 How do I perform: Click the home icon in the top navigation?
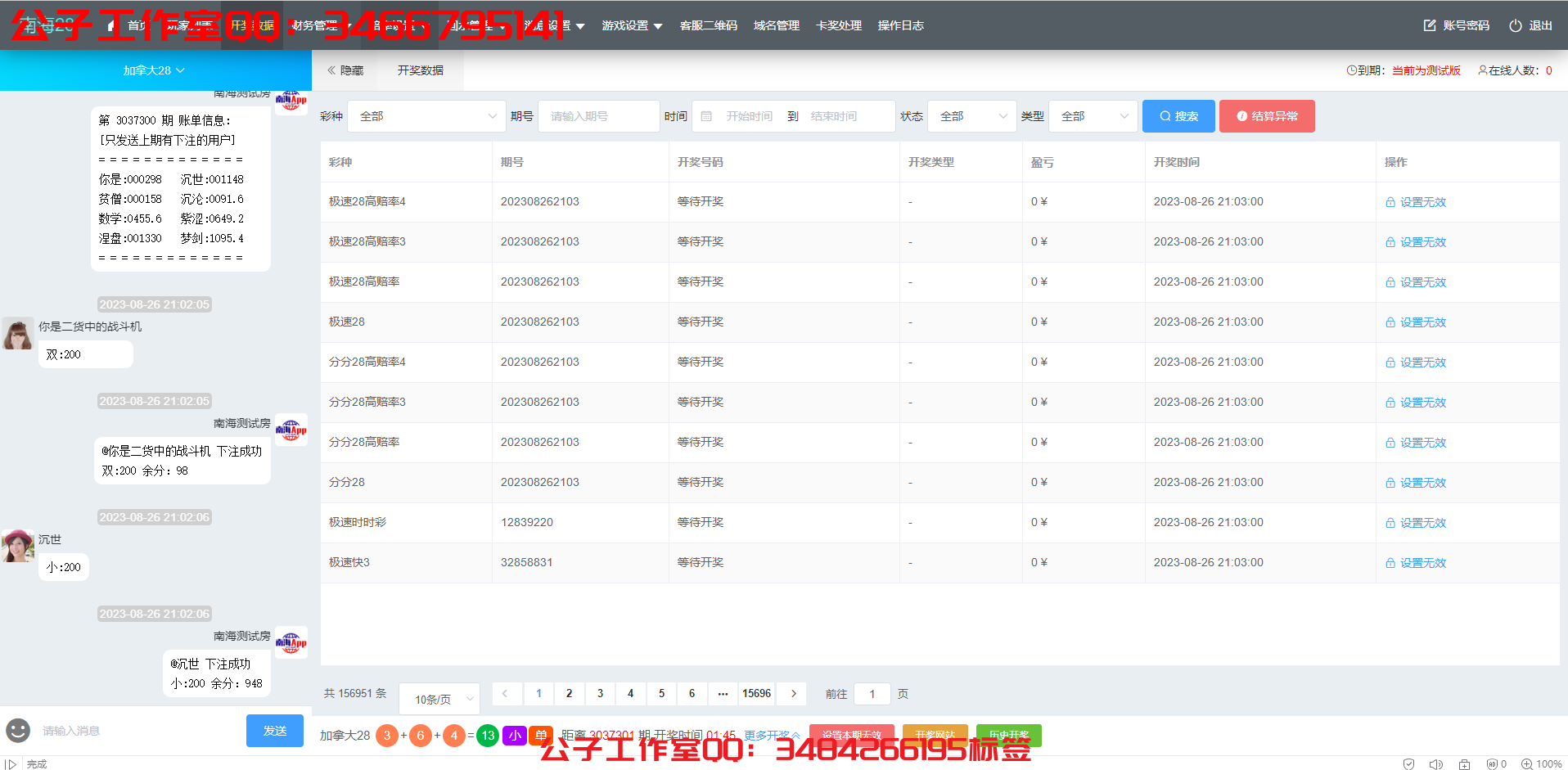pos(112,25)
